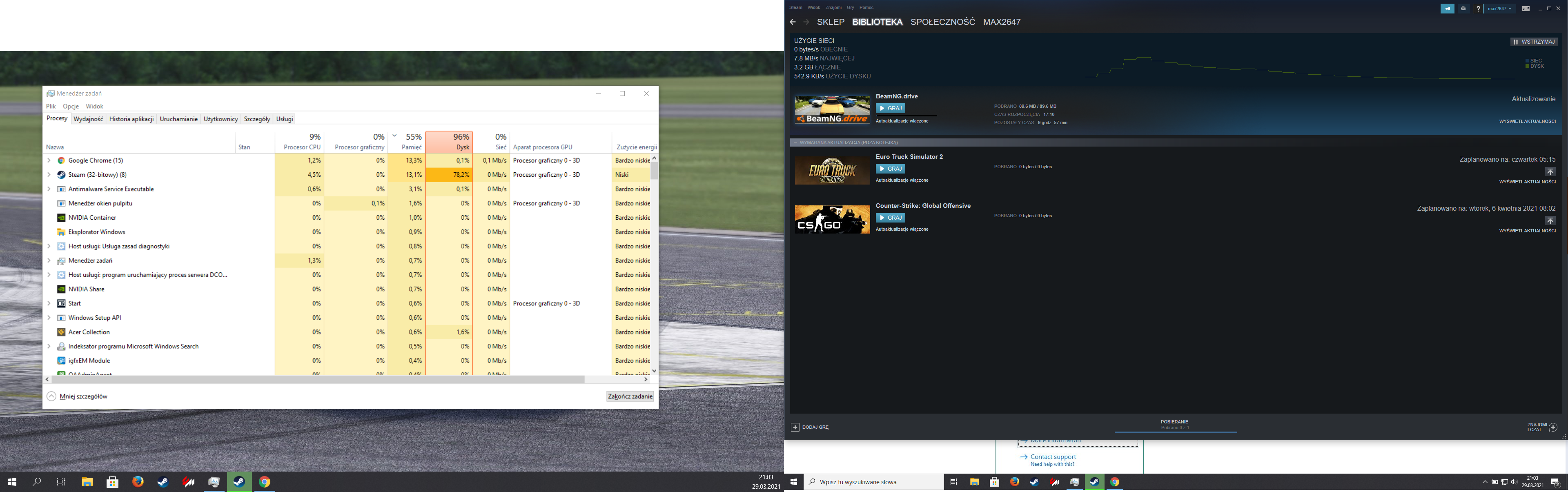
Task: Expand the Menedżer zadań process row
Action: click(49, 260)
